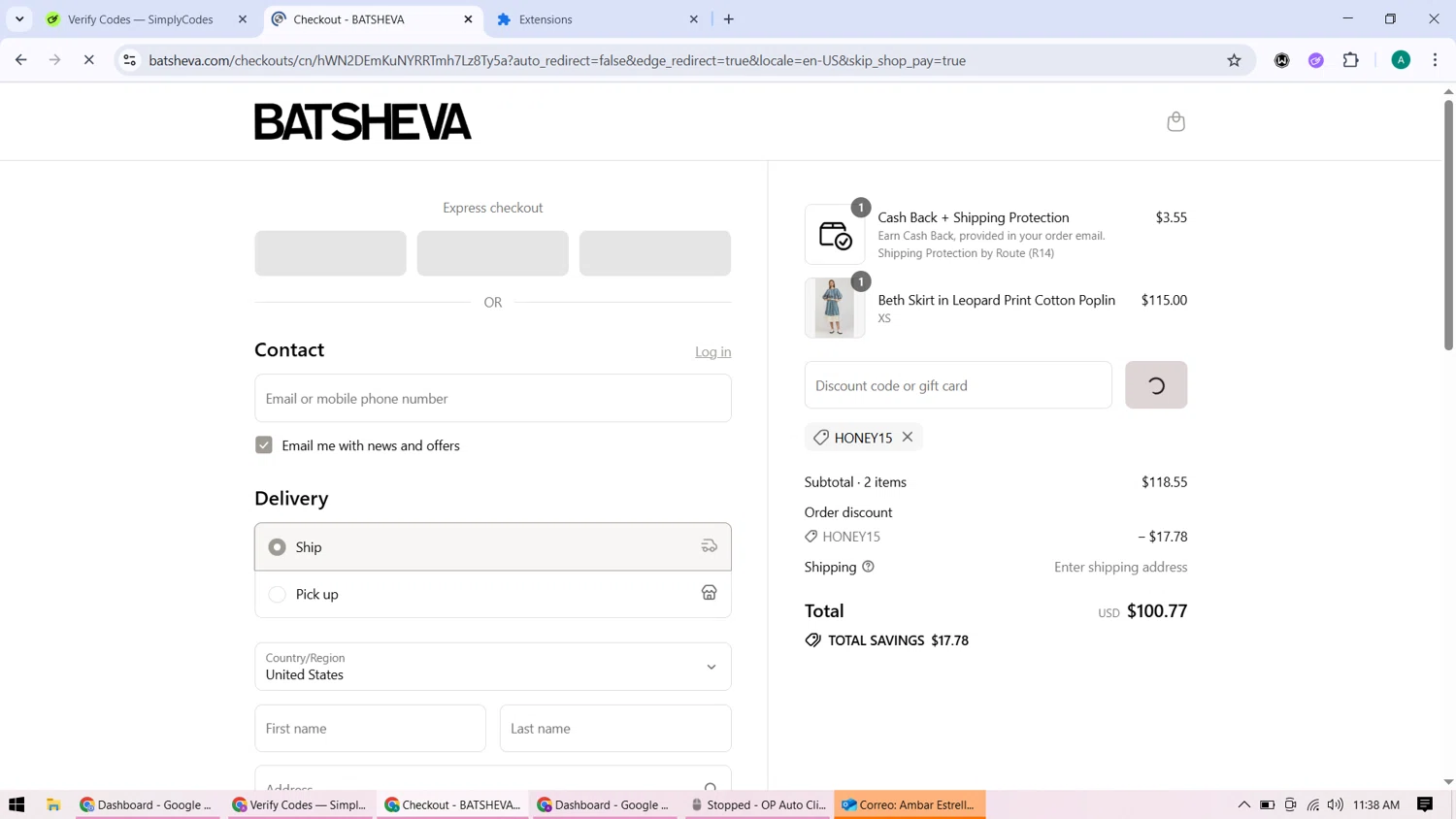Click the dark circular extension icon

[x=1282, y=60]
